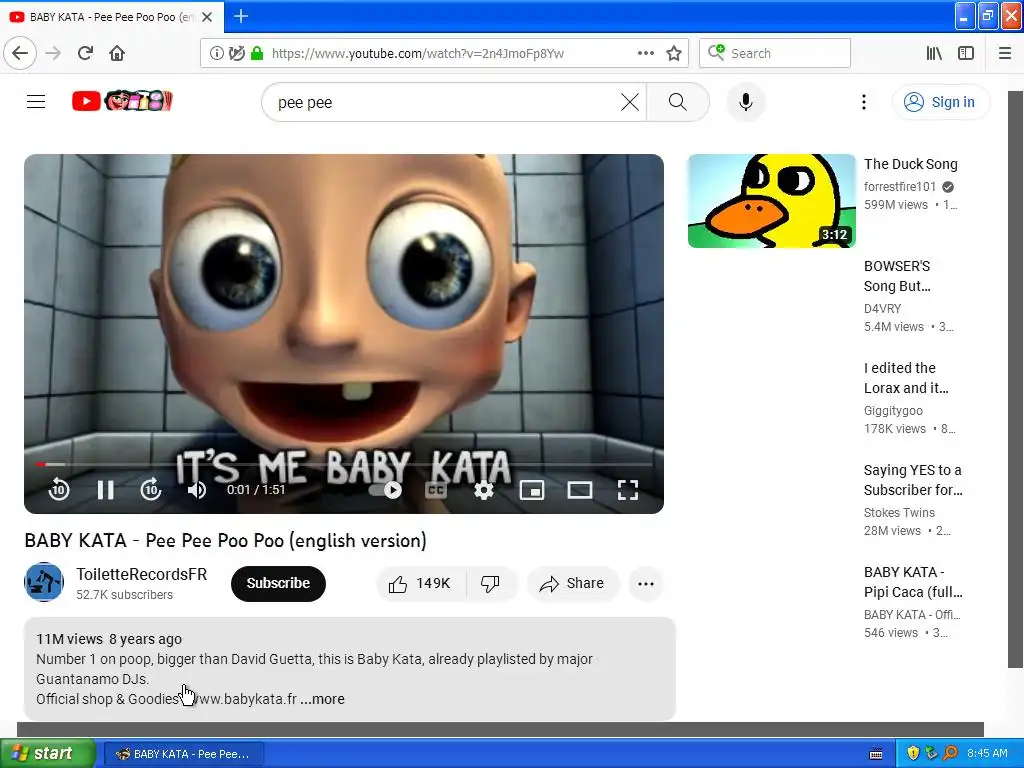
Task: Open the magnifier icon in the system tray
Action: [x=950, y=753]
